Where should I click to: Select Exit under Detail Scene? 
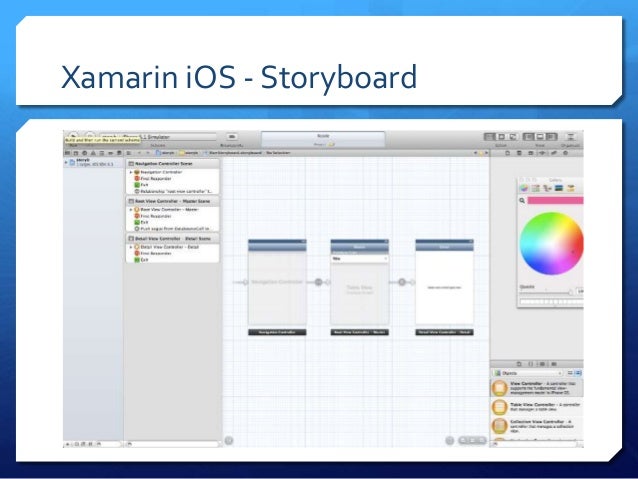[141, 260]
